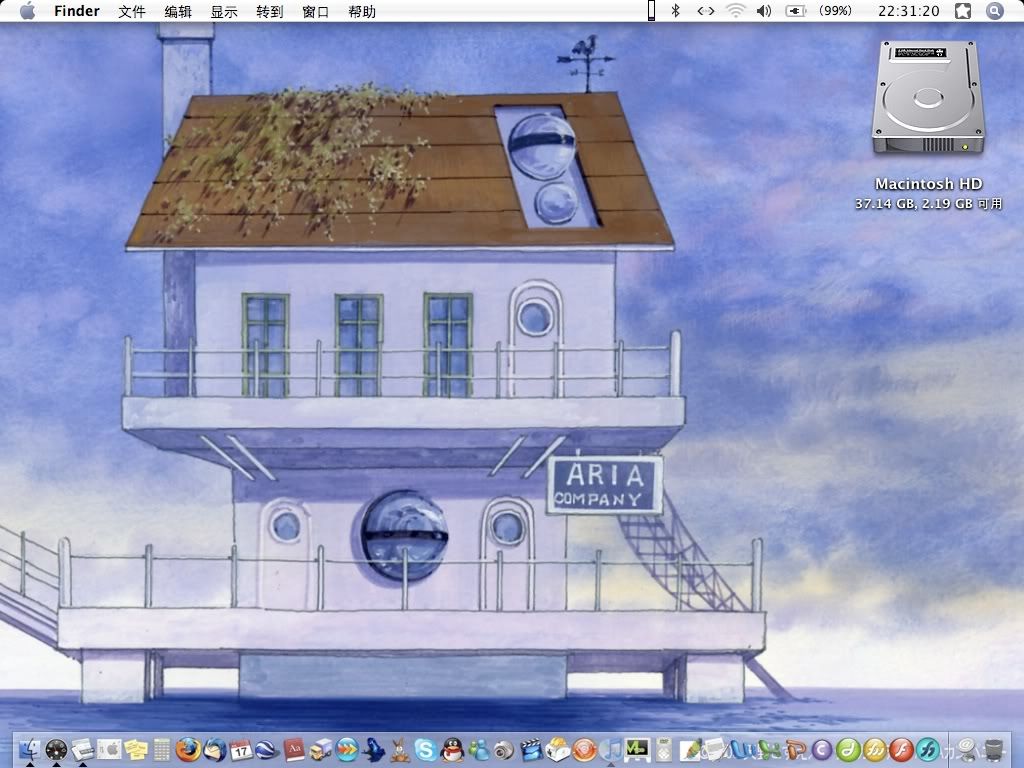Open Macintosh HD drive on desktop
1024x768 pixels.
[x=928, y=98]
